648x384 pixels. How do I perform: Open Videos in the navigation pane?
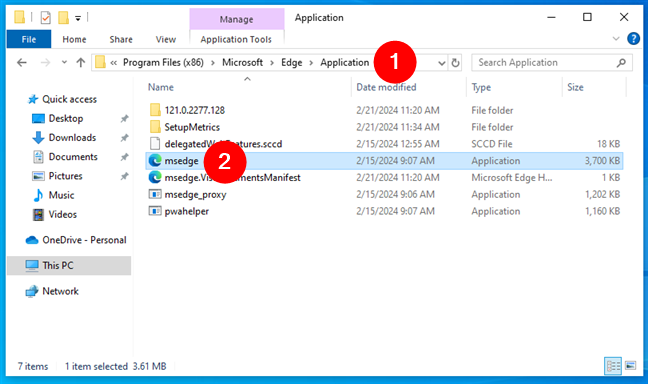coord(62,215)
